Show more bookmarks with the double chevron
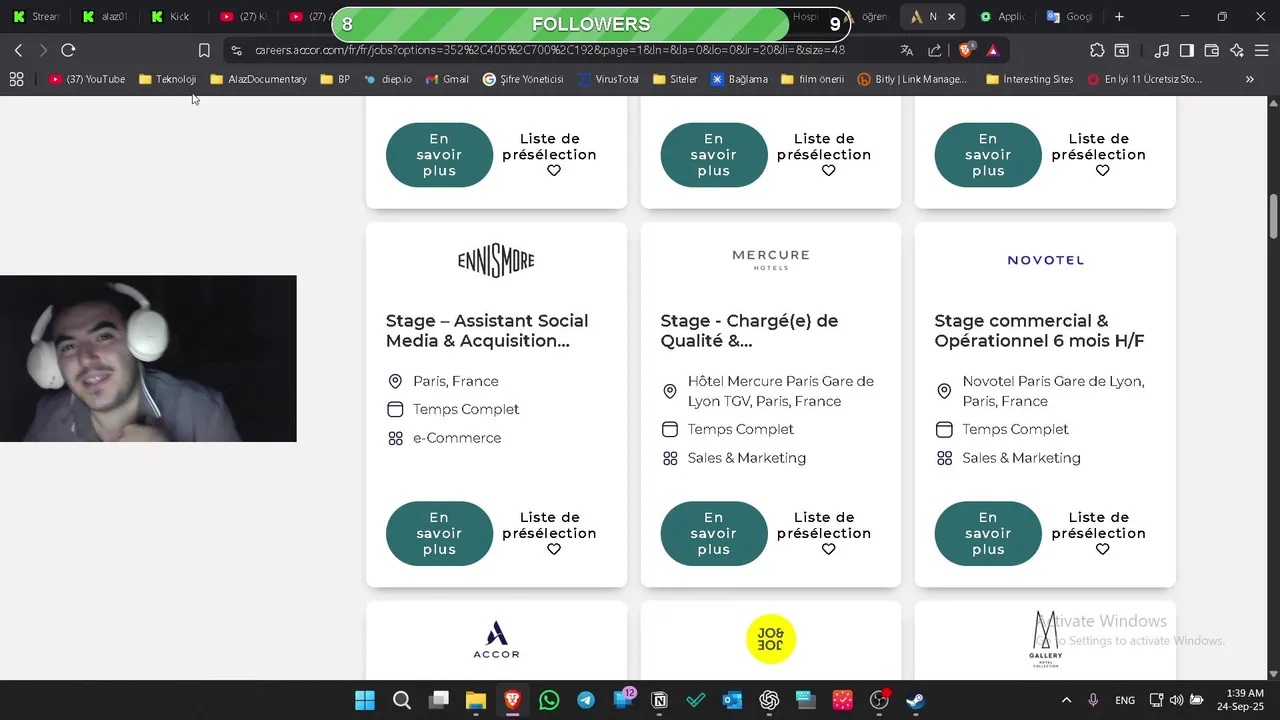 pyautogui.click(x=1249, y=79)
